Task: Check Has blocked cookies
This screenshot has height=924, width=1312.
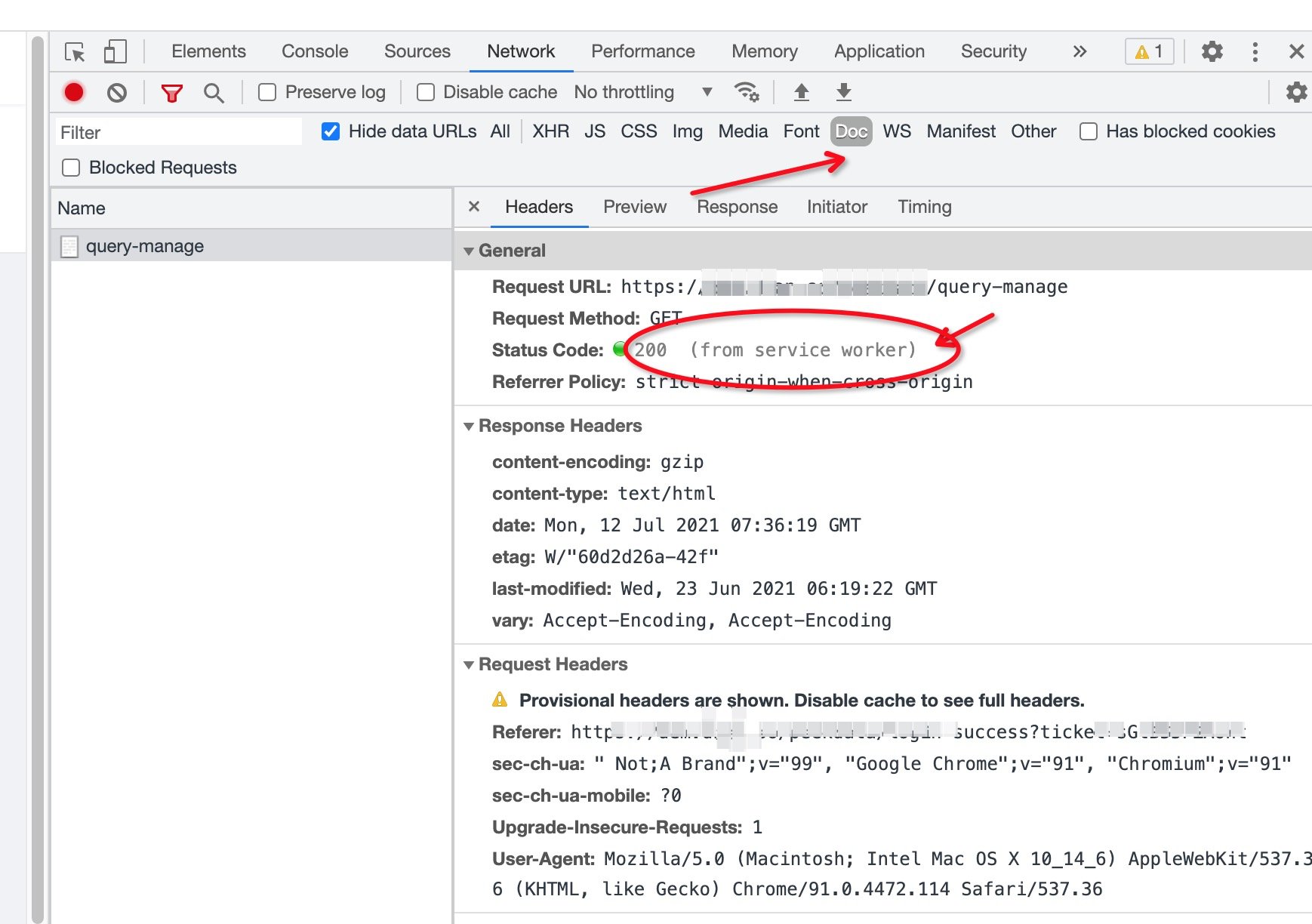Action: (x=1088, y=131)
